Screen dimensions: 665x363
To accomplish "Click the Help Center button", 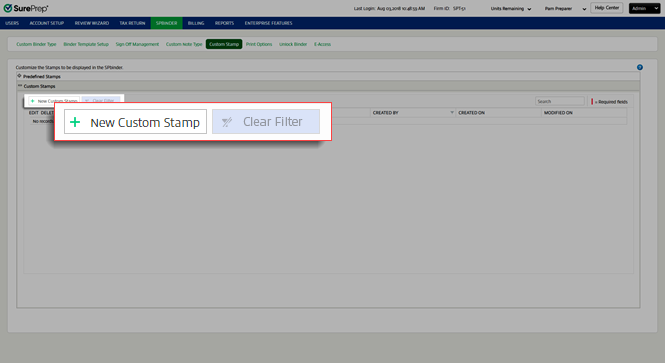I will click(x=606, y=8).
